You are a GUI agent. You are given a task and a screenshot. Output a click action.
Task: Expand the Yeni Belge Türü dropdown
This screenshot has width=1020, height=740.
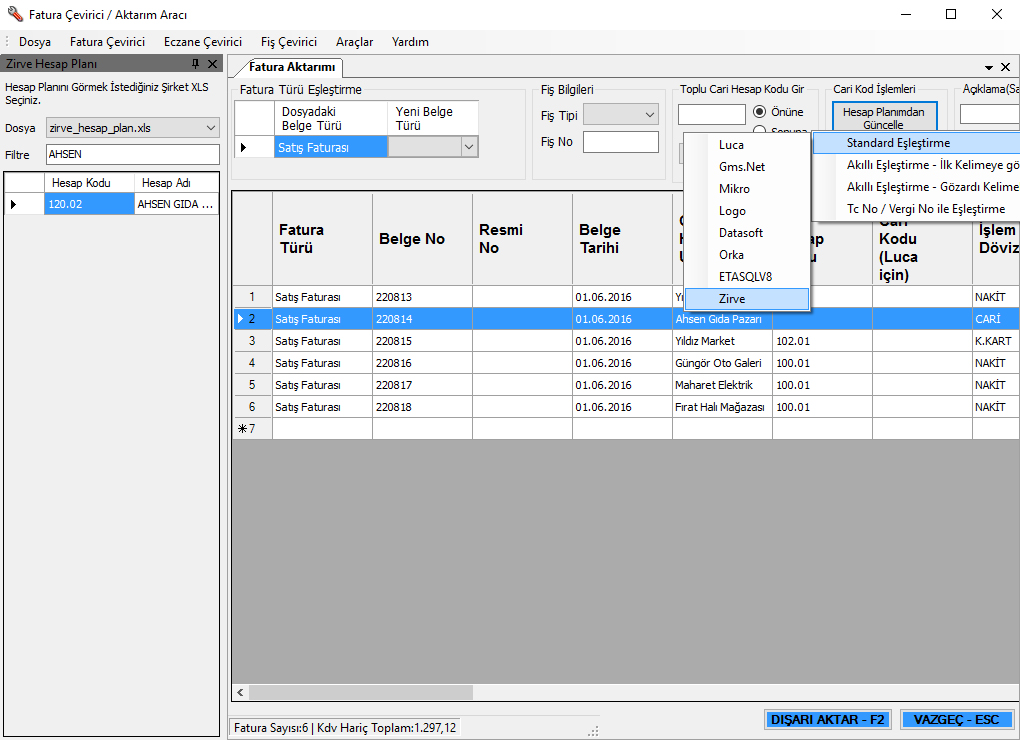click(469, 148)
